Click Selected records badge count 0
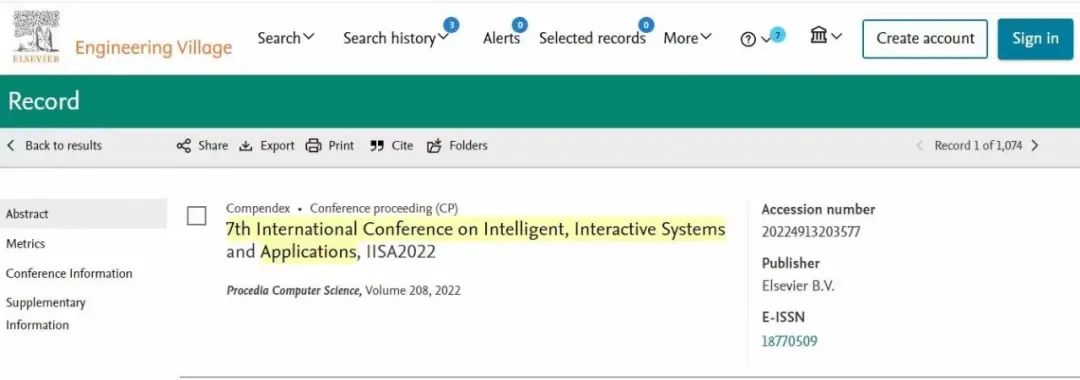 pyautogui.click(x=645, y=25)
